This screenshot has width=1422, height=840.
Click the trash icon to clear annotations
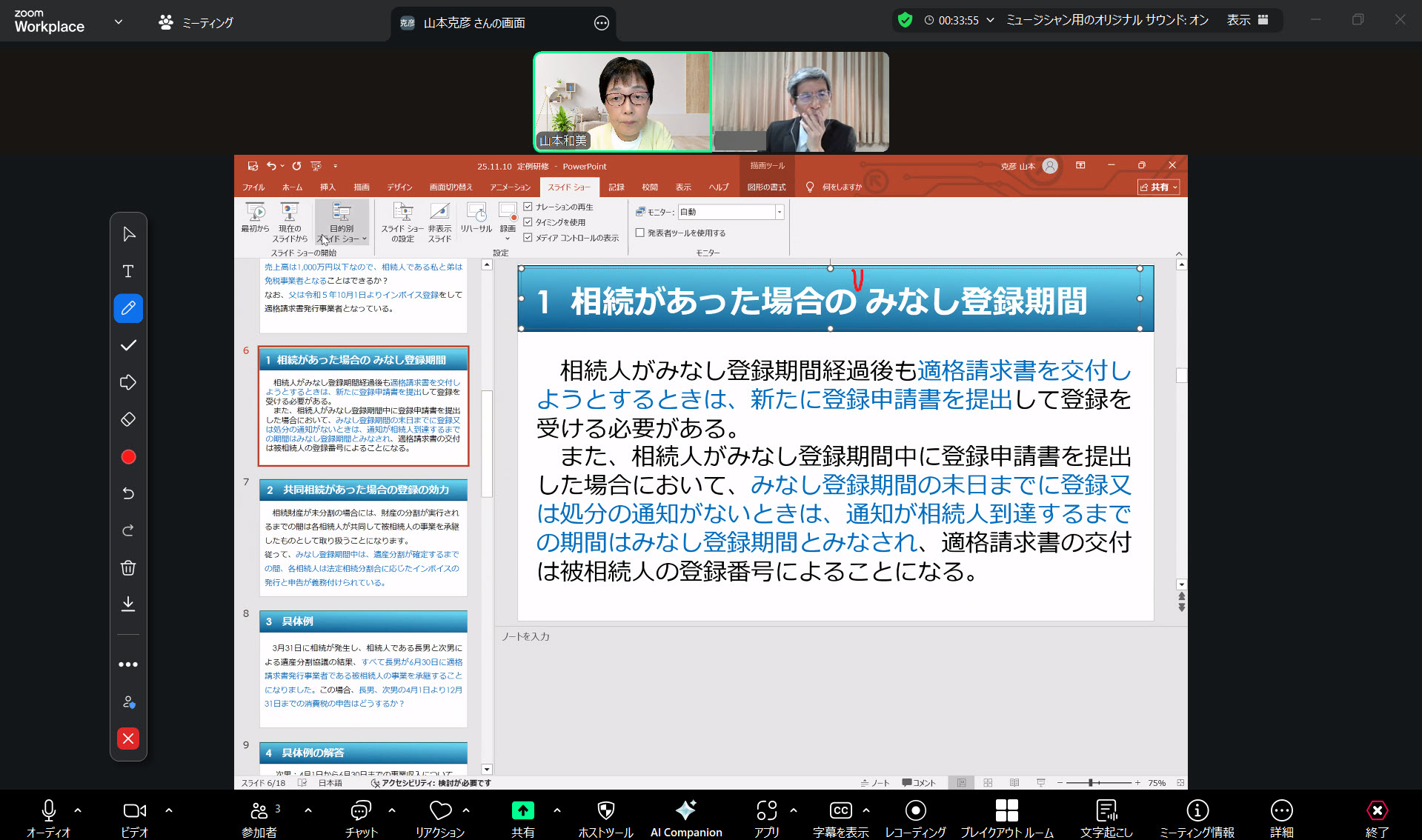pos(128,568)
